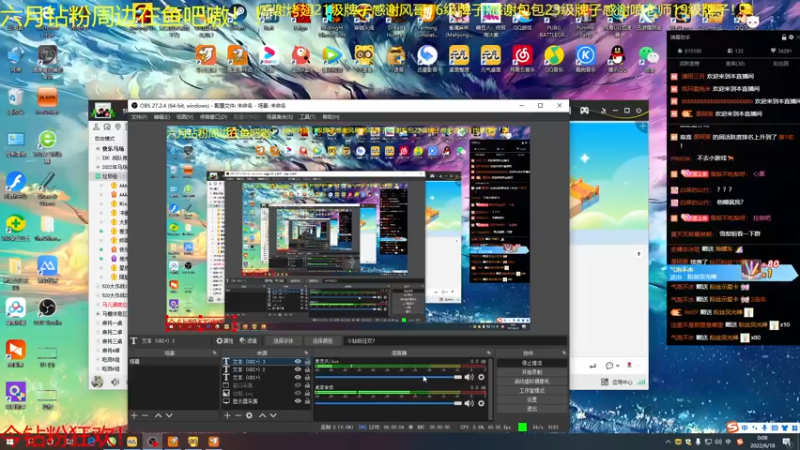The image size is (800, 450).
Task: Open 停靠窗口(D) menu in OBS
Action: tap(213, 117)
